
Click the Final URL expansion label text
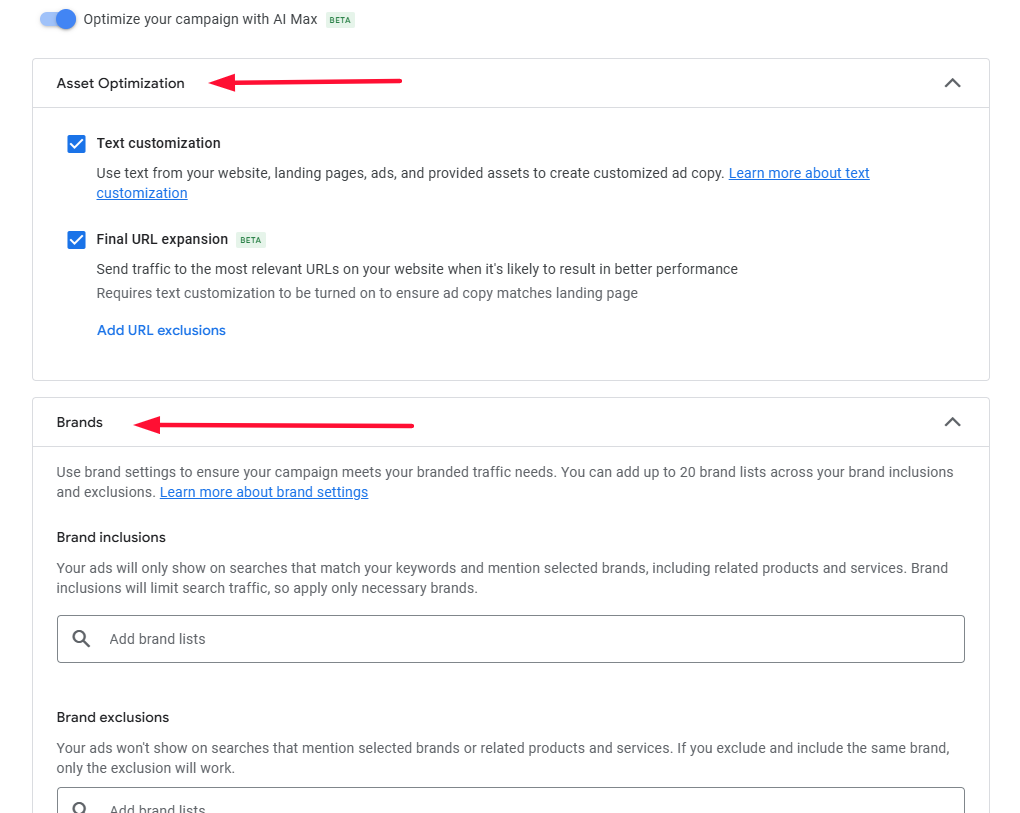(162, 239)
